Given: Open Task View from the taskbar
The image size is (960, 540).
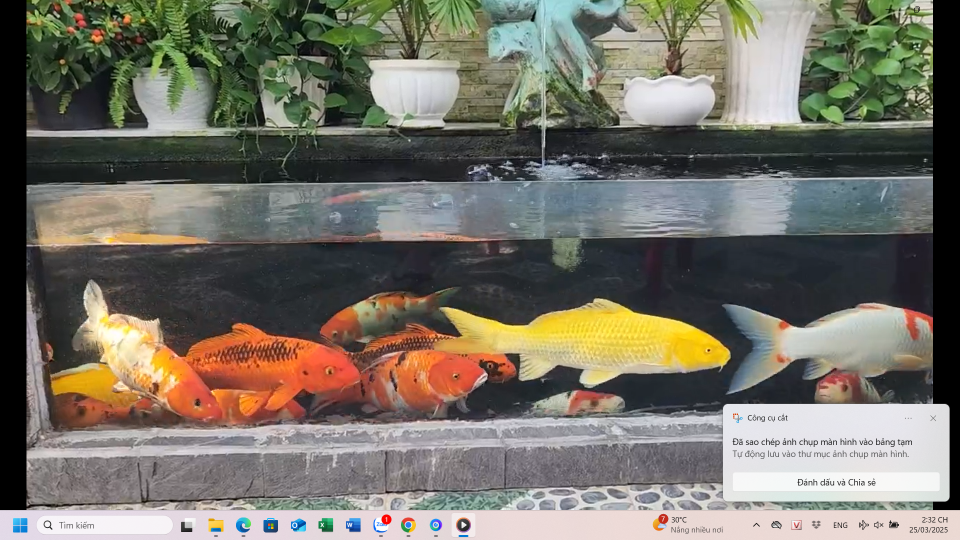Looking at the screenshot, I should [x=187, y=525].
